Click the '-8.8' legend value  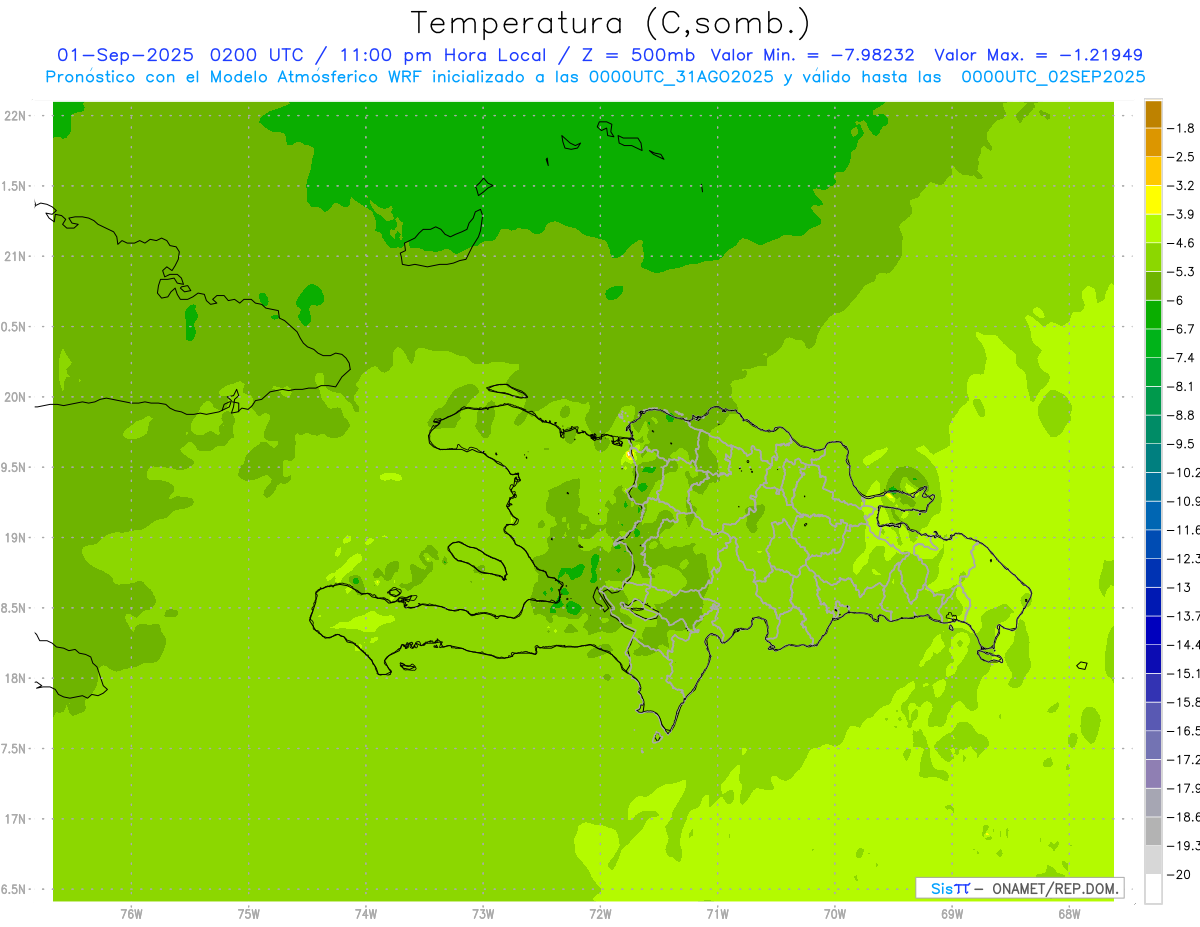click(1181, 416)
